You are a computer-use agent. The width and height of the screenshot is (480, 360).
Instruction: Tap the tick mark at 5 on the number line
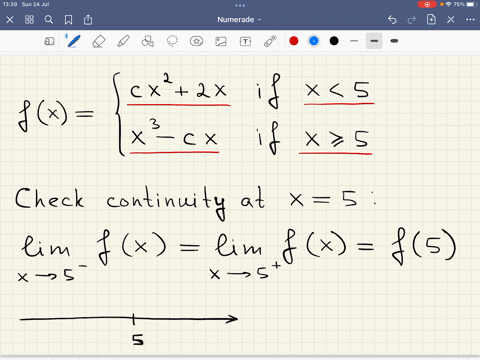point(133,319)
